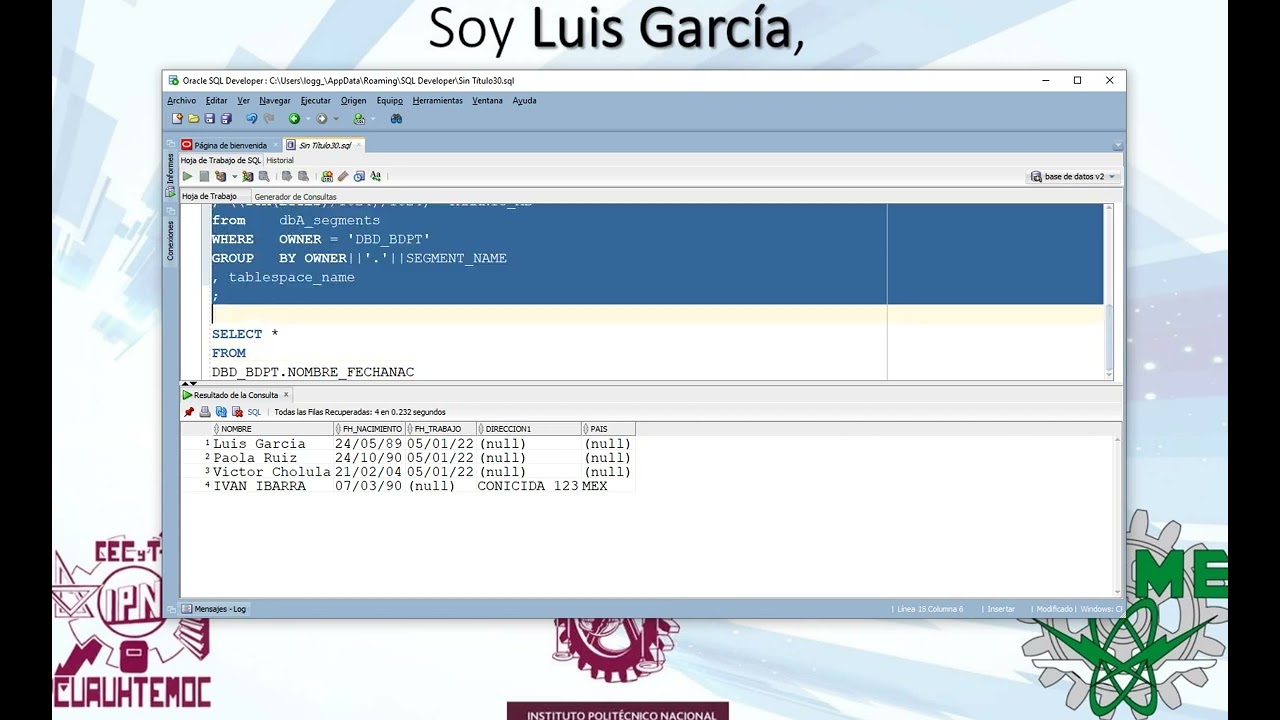
Task: Open the Archivo menu
Action: tap(181, 101)
